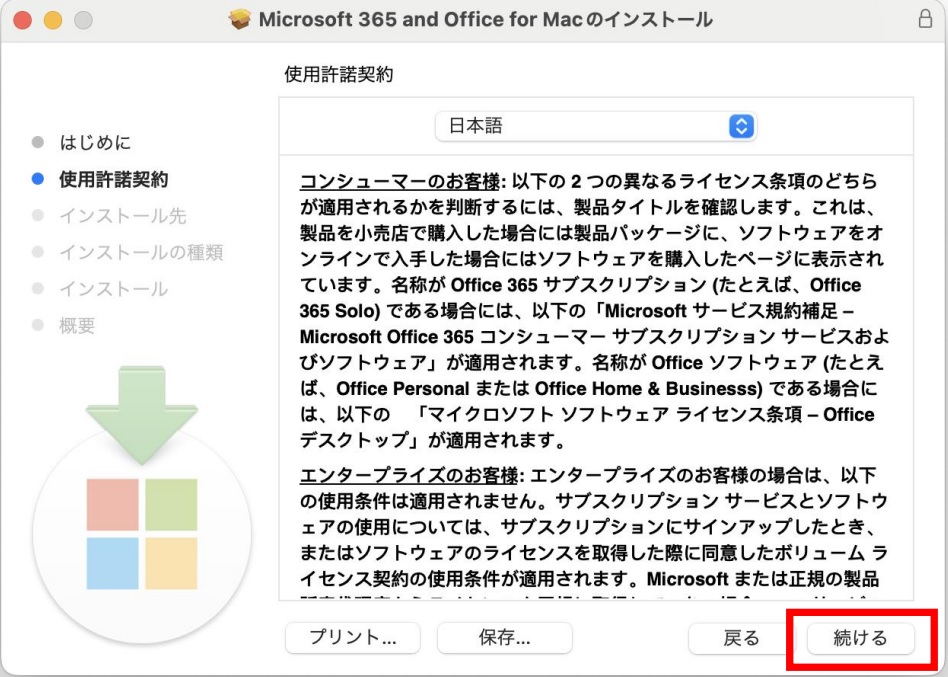Minimize the installer with the yellow button
The image size is (948, 677).
point(53,20)
